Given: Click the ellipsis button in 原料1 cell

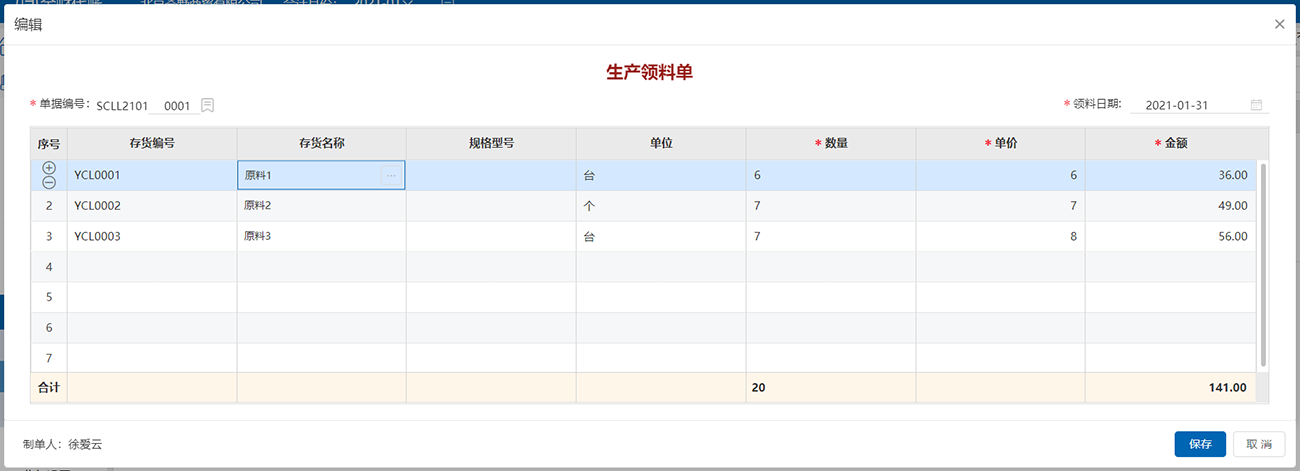Looking at the screenshot, I should [391, 176].
